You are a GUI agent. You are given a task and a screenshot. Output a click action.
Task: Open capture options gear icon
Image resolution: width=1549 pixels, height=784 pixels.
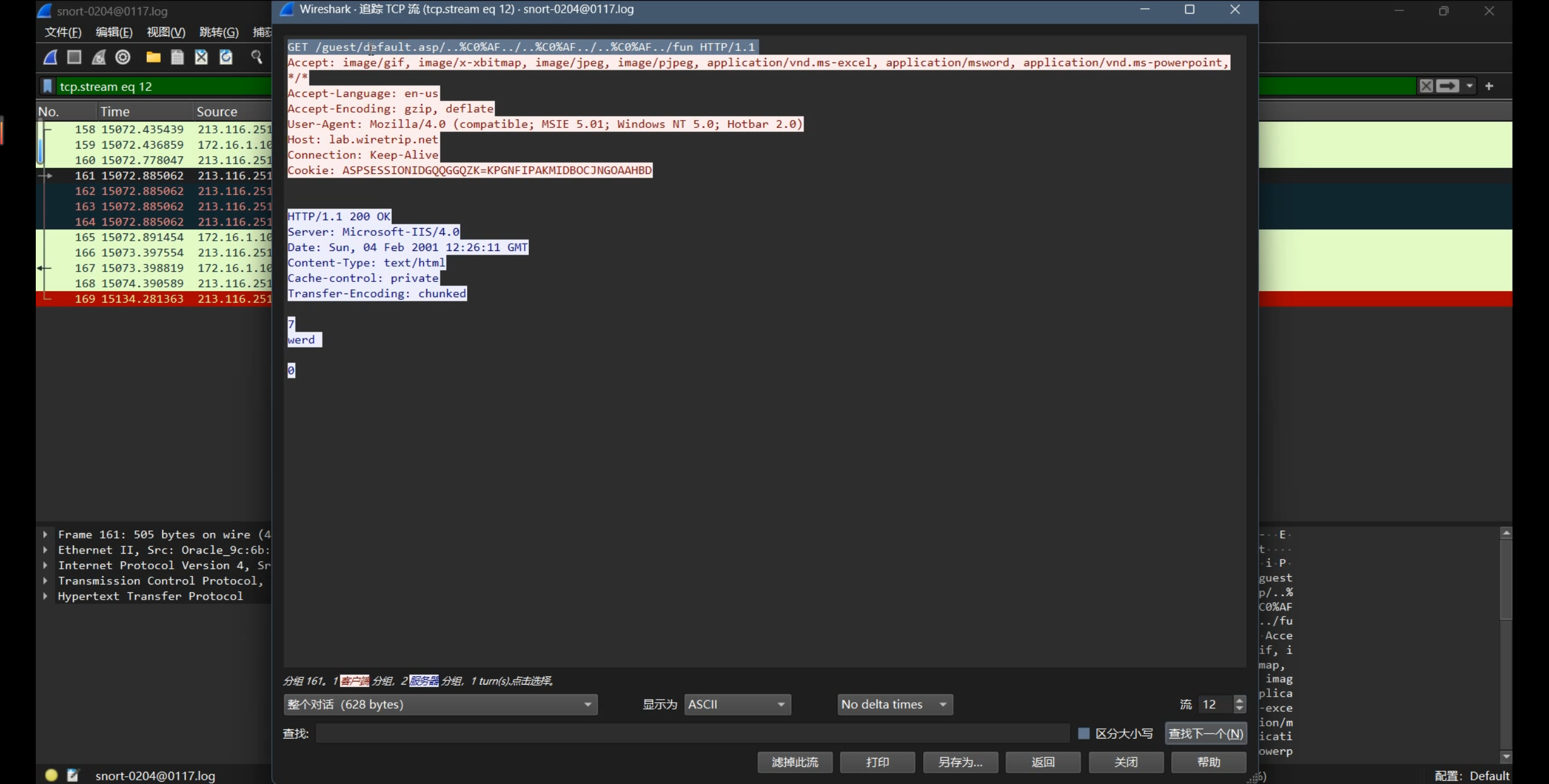(123, 57)
